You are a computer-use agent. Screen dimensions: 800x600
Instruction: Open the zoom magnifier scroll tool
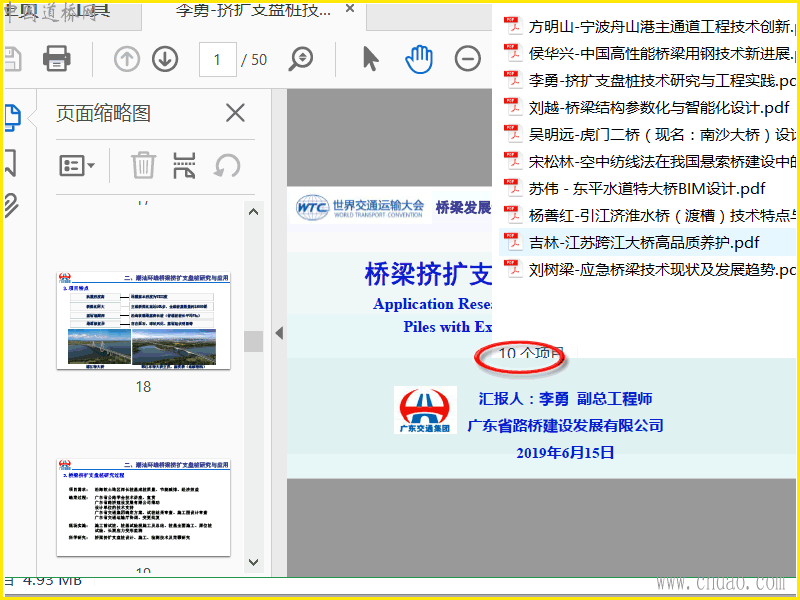pyautogui.click(x=301, y=59)
